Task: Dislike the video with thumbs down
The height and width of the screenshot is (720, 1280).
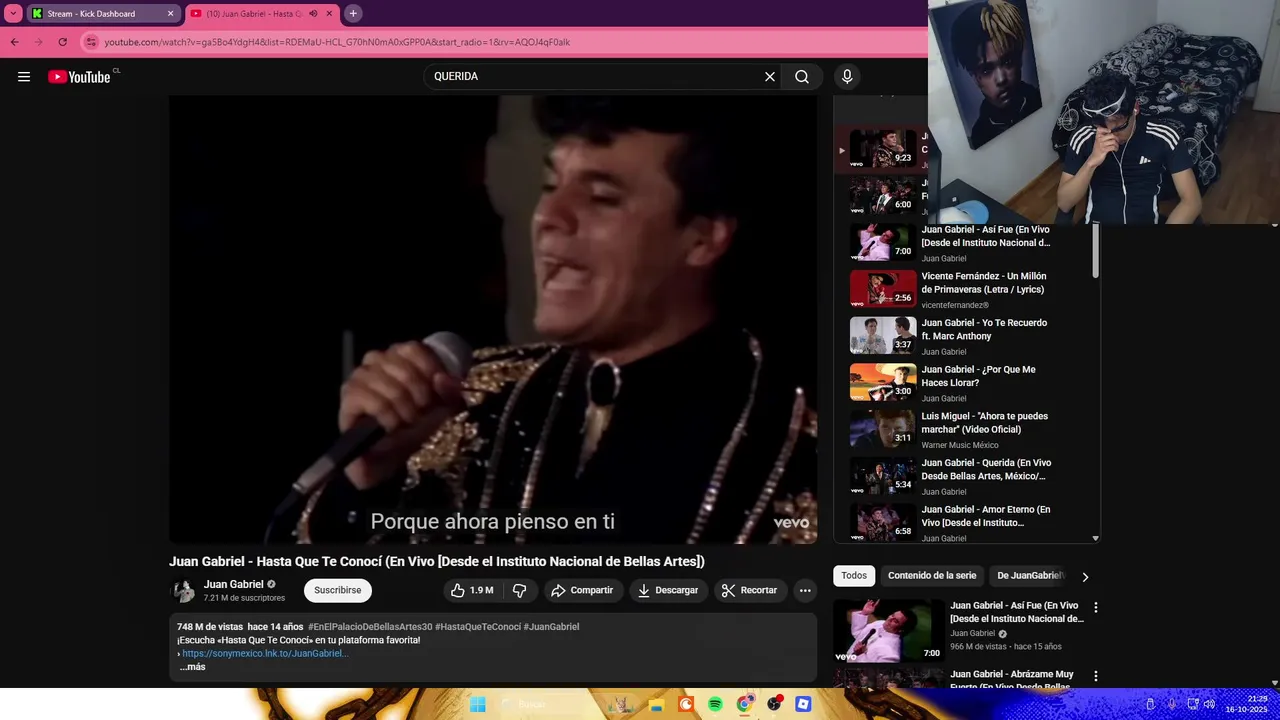Action: click(520, 590)
